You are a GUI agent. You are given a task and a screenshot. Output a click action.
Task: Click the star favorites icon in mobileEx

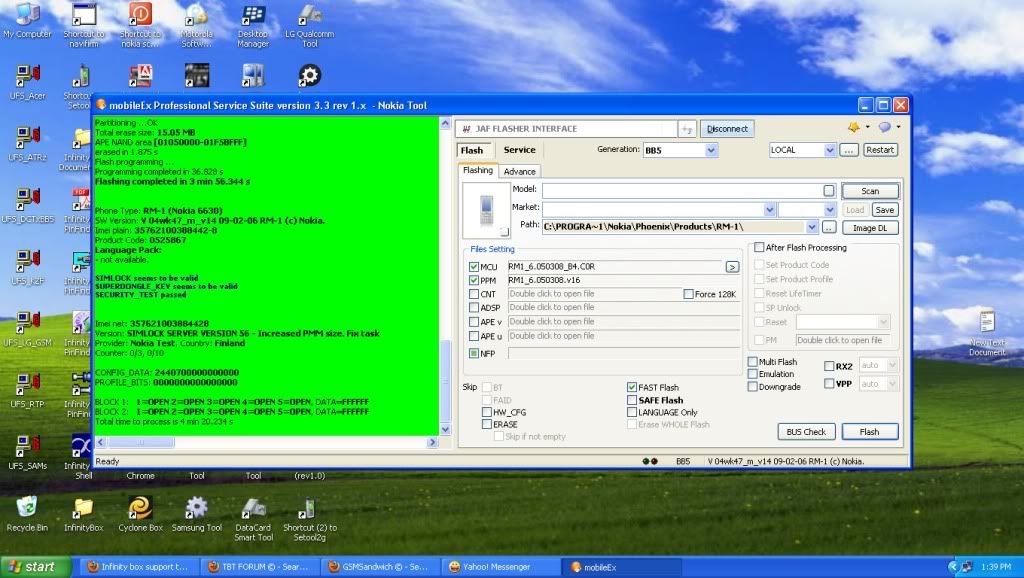[854, 127]
